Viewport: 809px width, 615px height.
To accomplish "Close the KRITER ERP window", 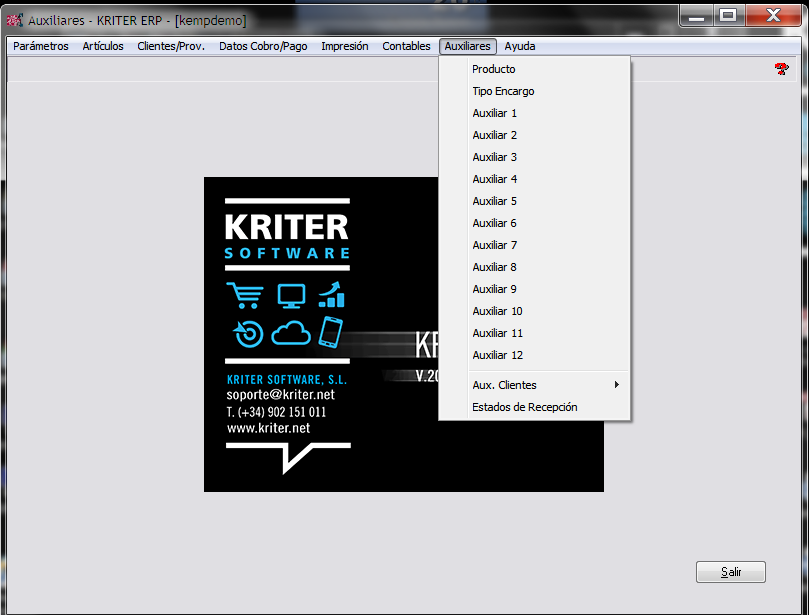I will tap(772, 15).
